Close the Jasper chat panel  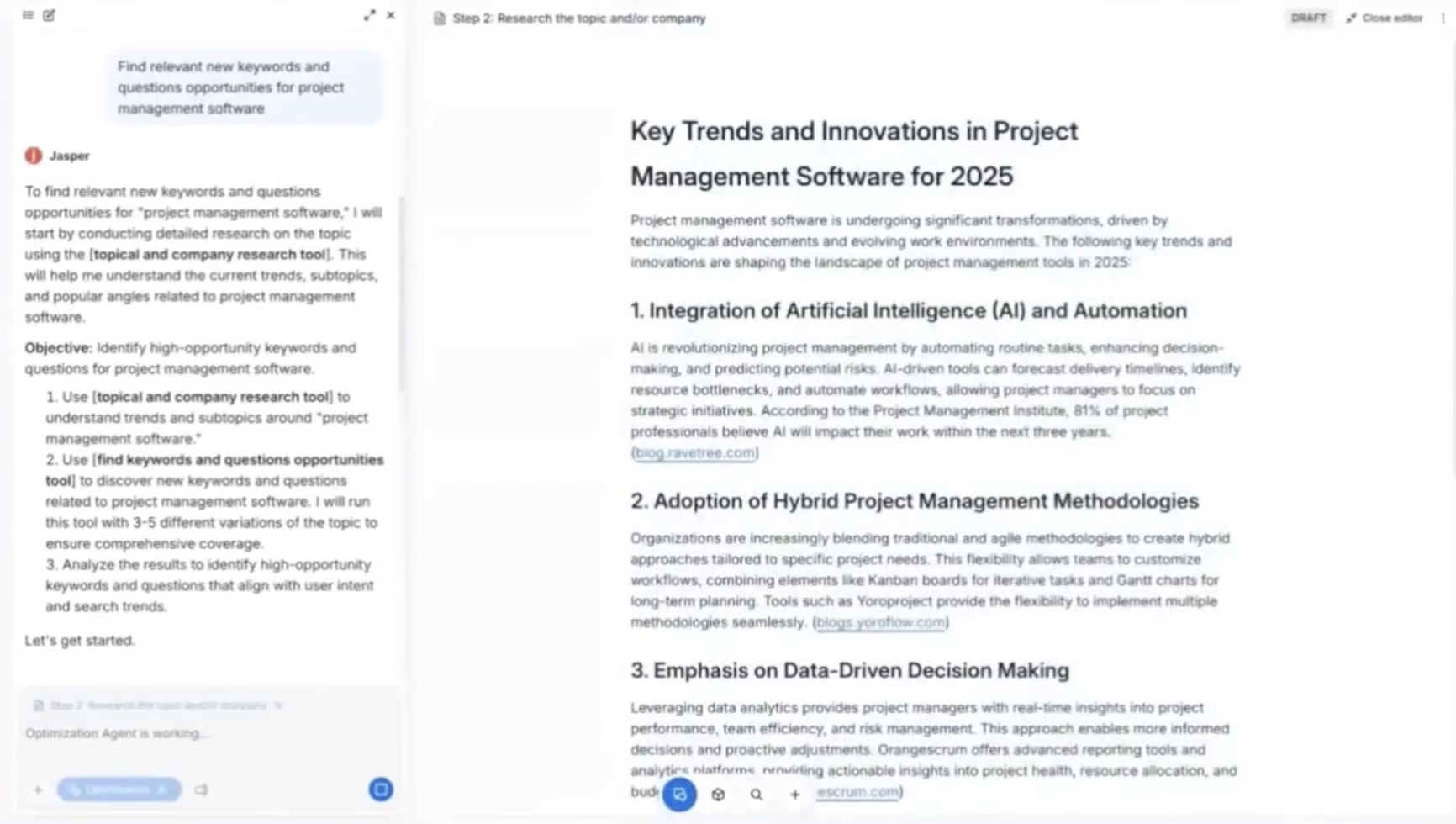[x=391, y=15]
